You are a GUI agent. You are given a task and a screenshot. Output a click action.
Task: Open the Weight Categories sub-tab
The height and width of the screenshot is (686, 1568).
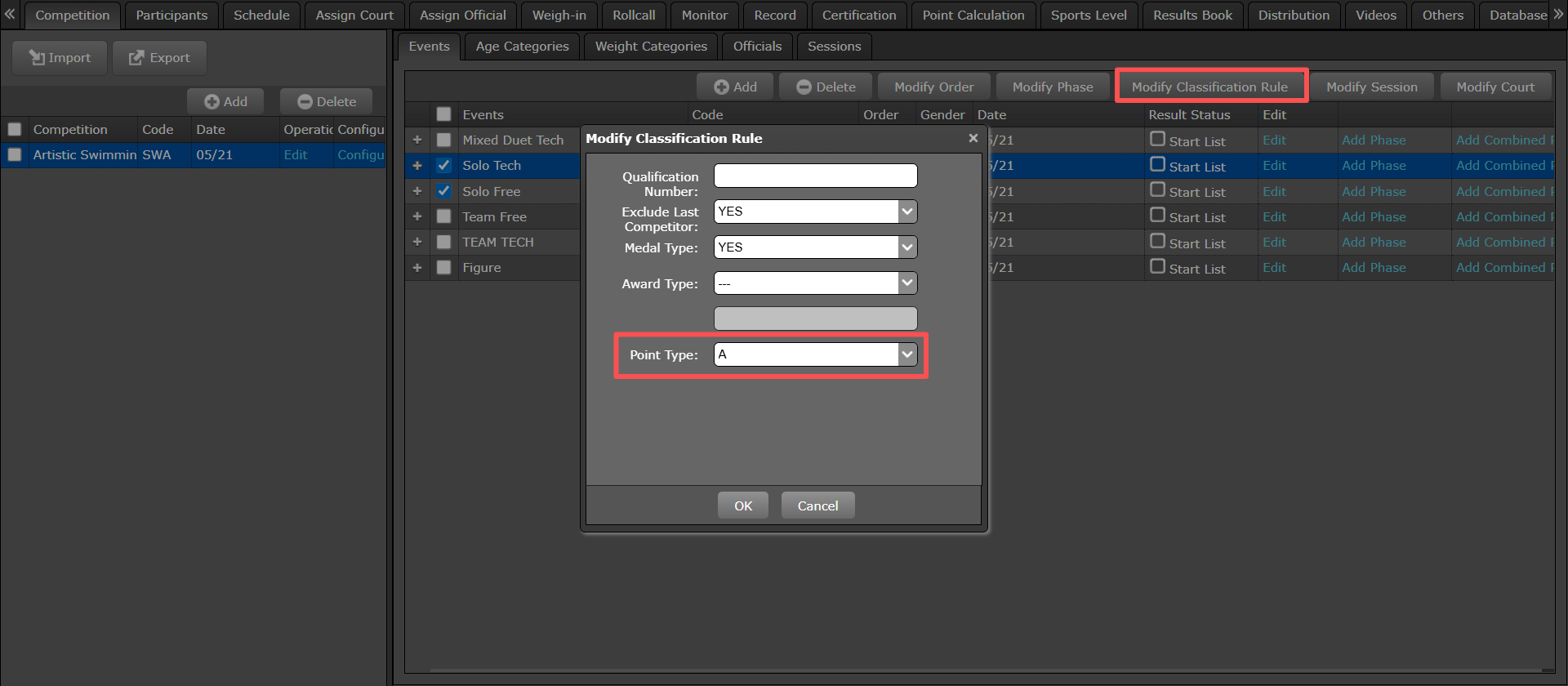click(651, 47)
